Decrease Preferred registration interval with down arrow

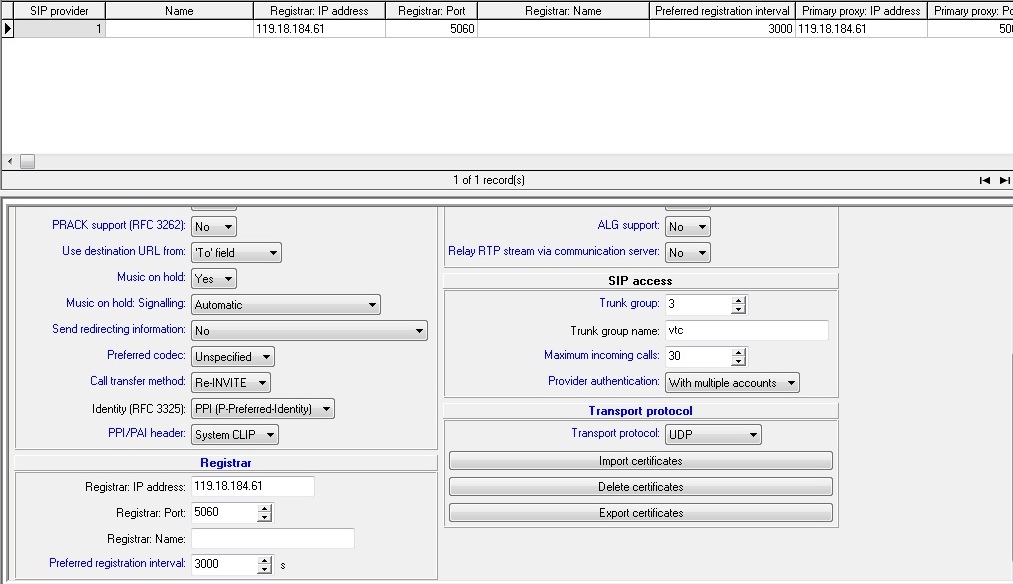click(x=264, y=569)
